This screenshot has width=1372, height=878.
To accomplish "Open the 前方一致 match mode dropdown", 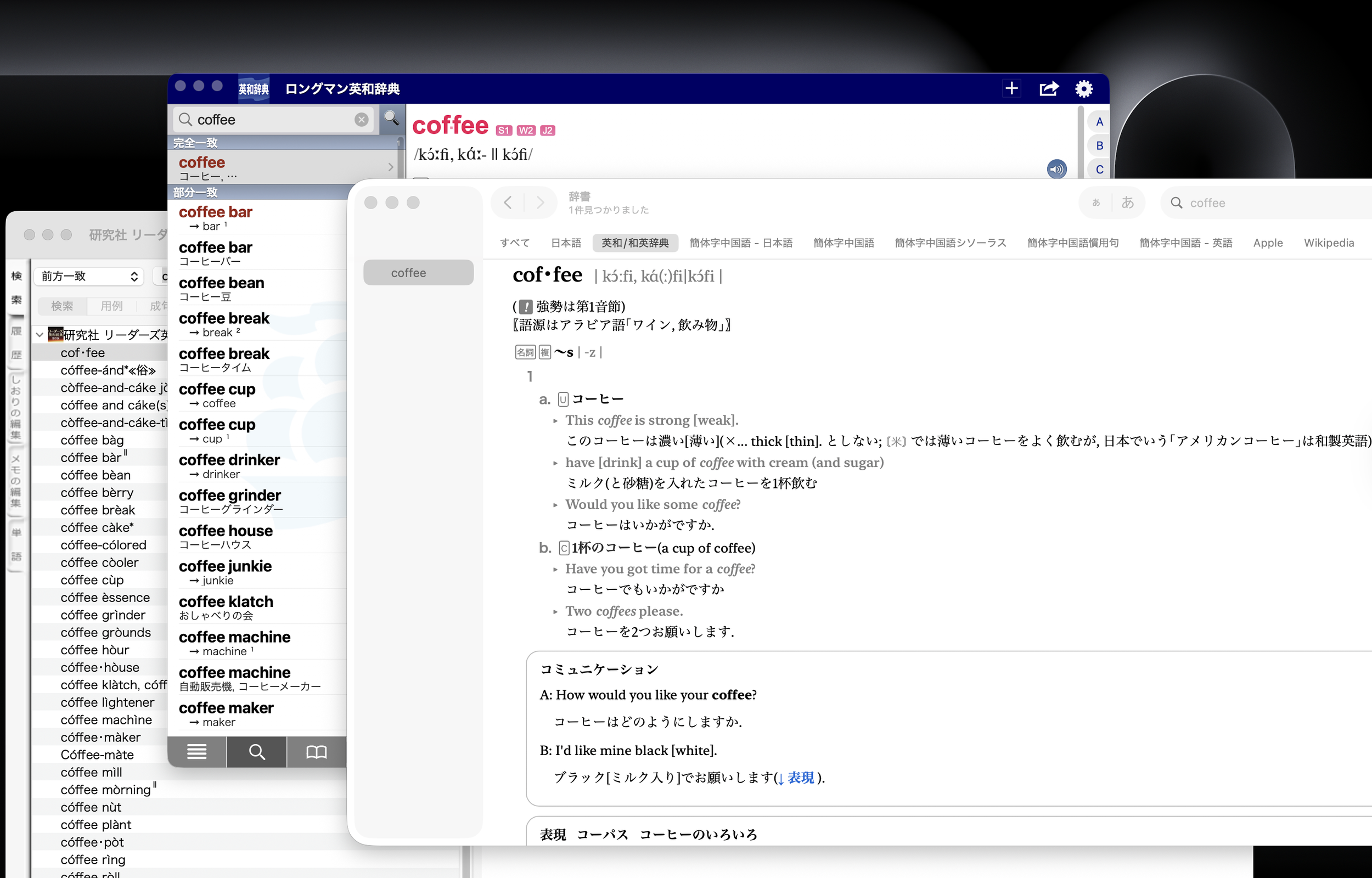I will coord(89,277).
